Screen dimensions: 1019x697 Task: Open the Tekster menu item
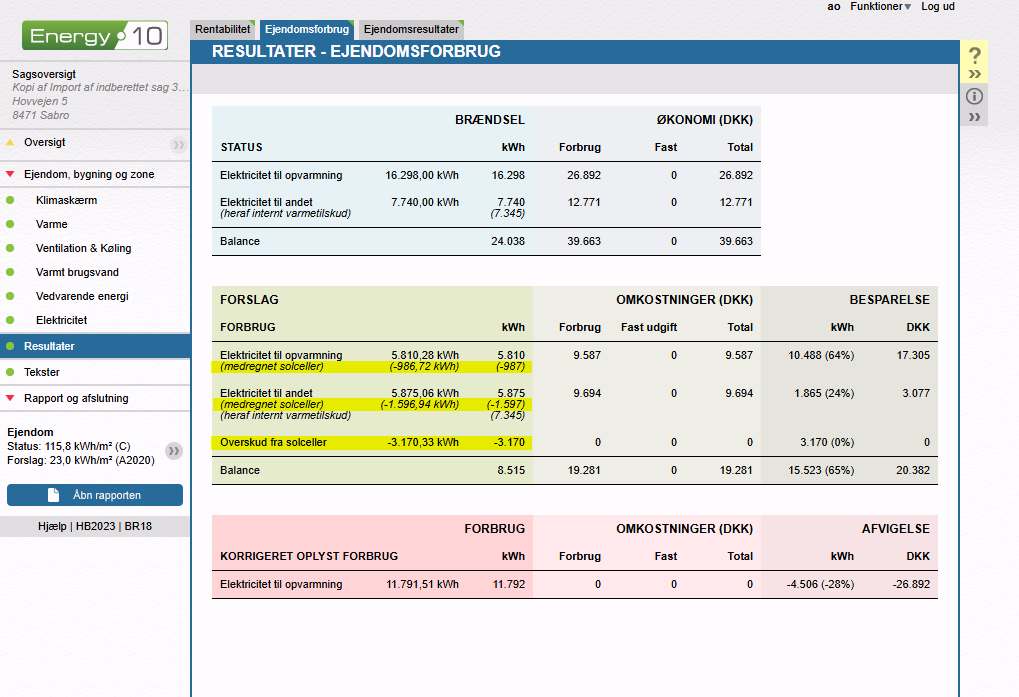click(42, 372)
